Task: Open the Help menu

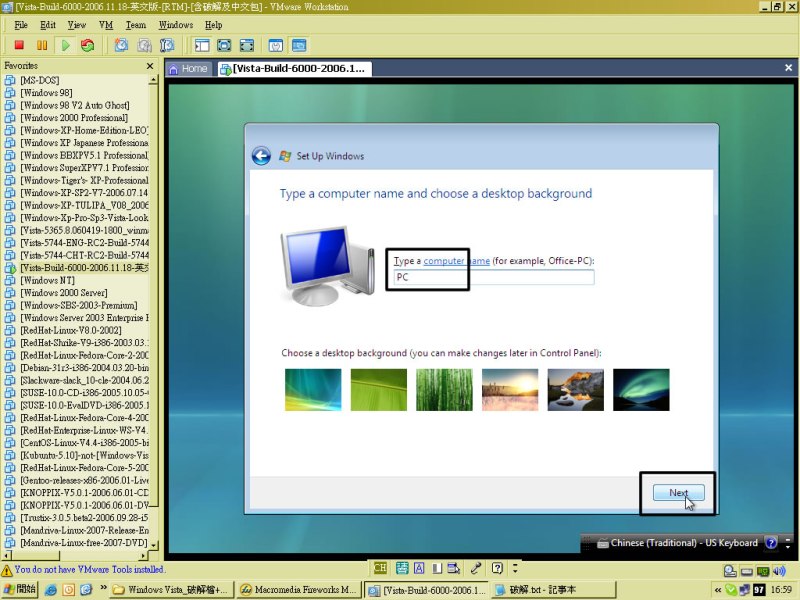Action: (x=214, y=25)
